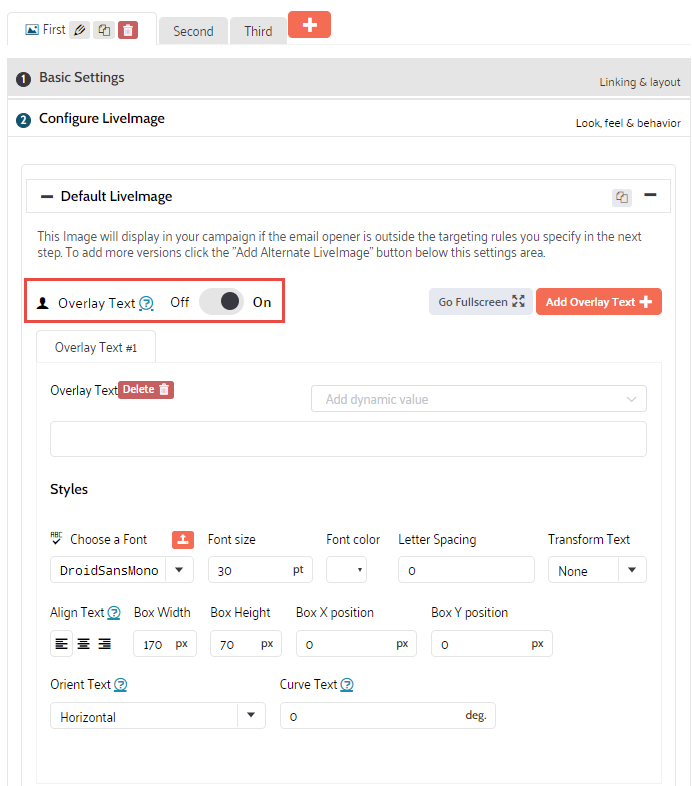This screenshot has height=786, width=692.
Task: Click the Add Overlay Text button
Action: [x=598, y=302]
